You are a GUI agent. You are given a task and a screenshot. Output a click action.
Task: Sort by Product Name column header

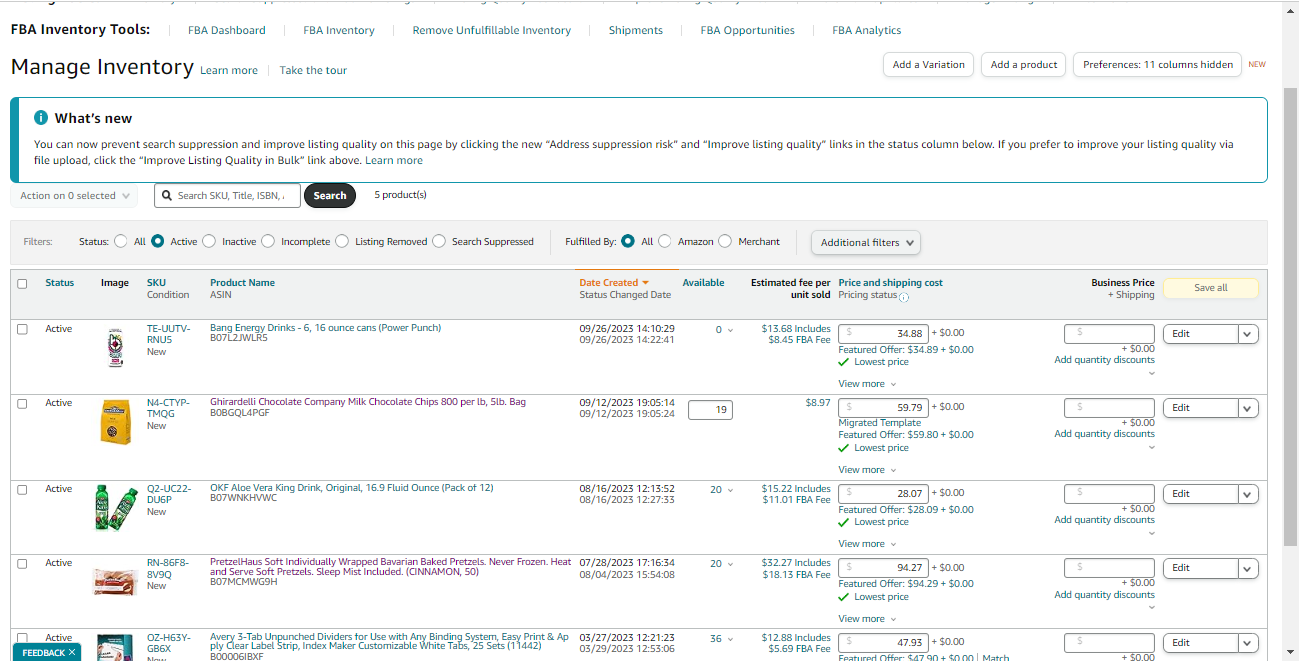coord(242,283)
